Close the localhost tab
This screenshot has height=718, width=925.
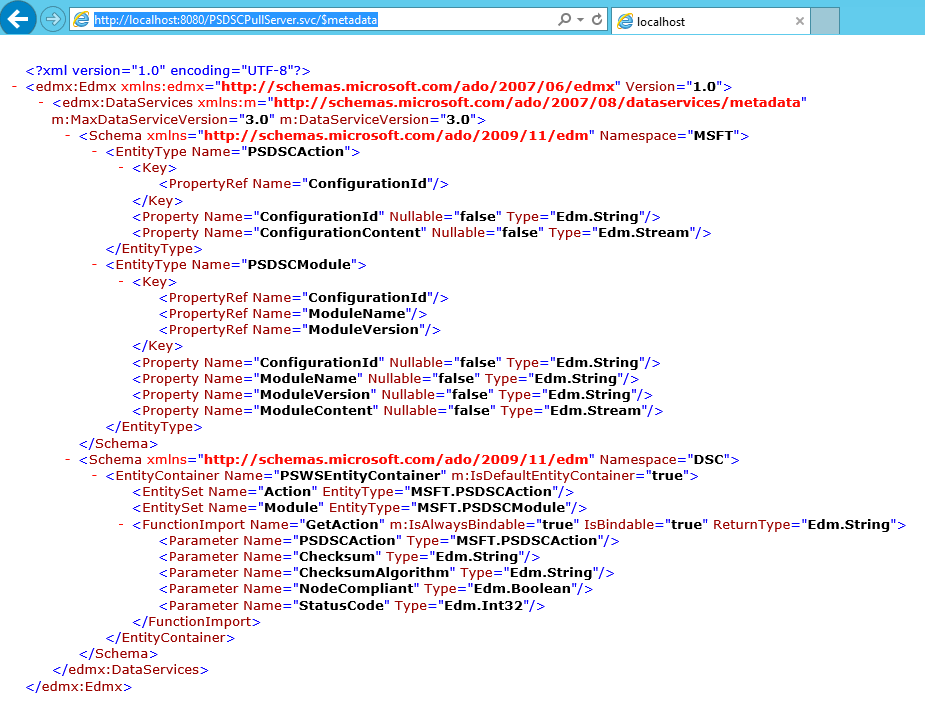tap(800, 21)
